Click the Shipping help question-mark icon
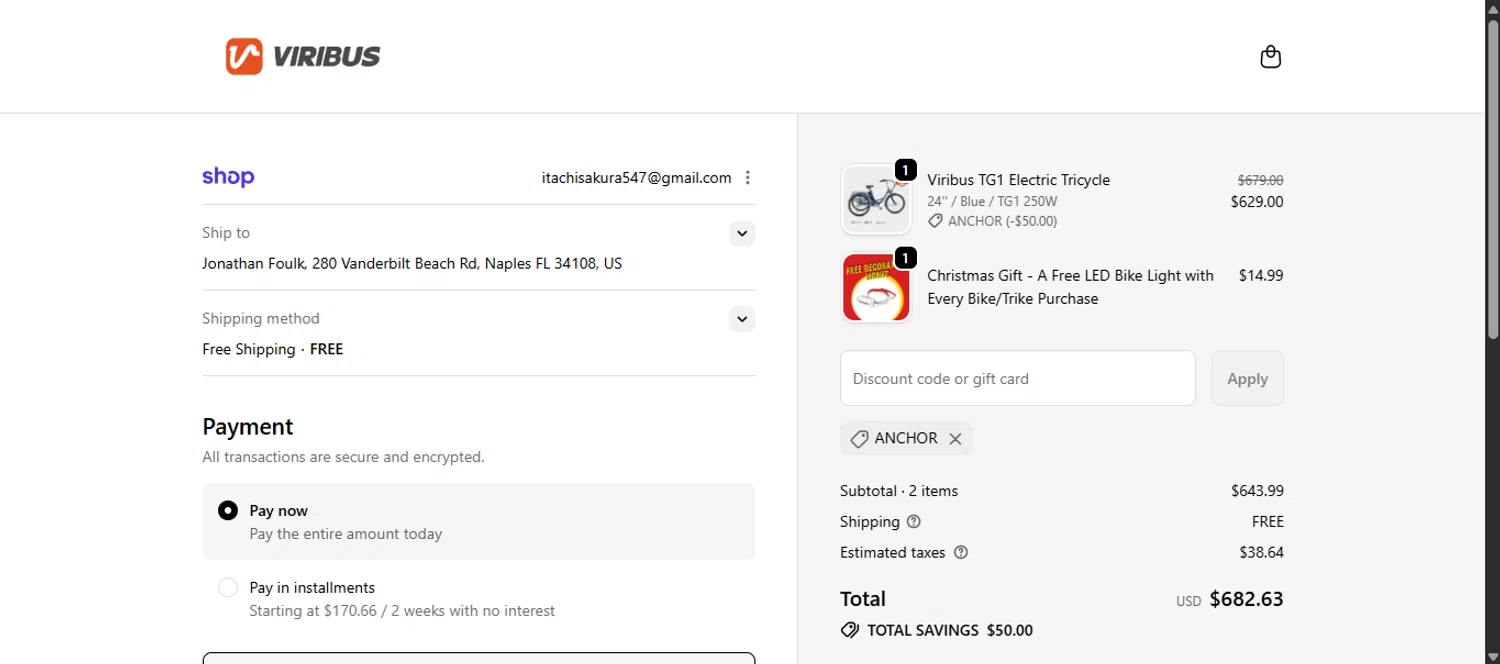Image resolution: width=1500 pixels, height=664 pixels. coord(913,521)
